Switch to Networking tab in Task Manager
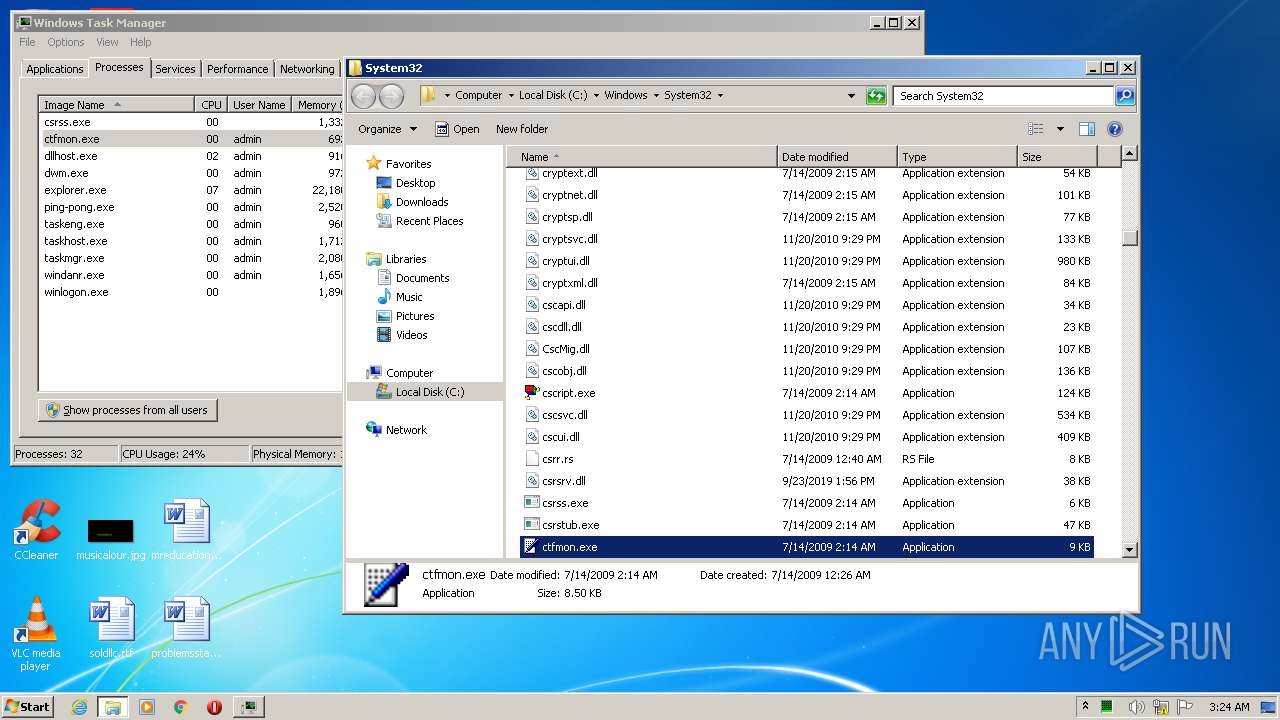Image resolution: width=1280 pixels, height=720 pixels. pyautogui.click(x=307, y=69)
